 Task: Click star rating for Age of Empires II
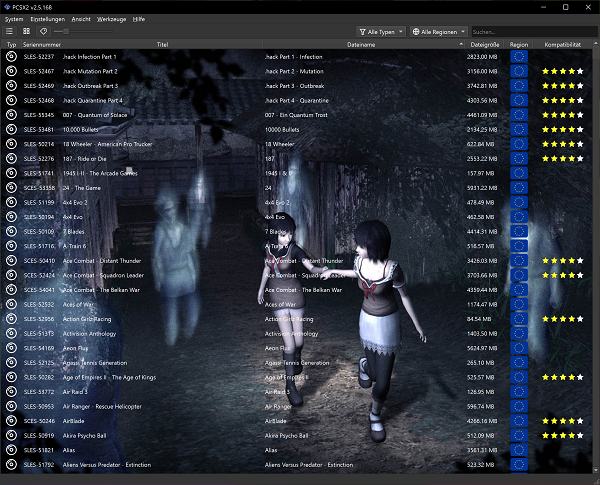pos(562,377)
